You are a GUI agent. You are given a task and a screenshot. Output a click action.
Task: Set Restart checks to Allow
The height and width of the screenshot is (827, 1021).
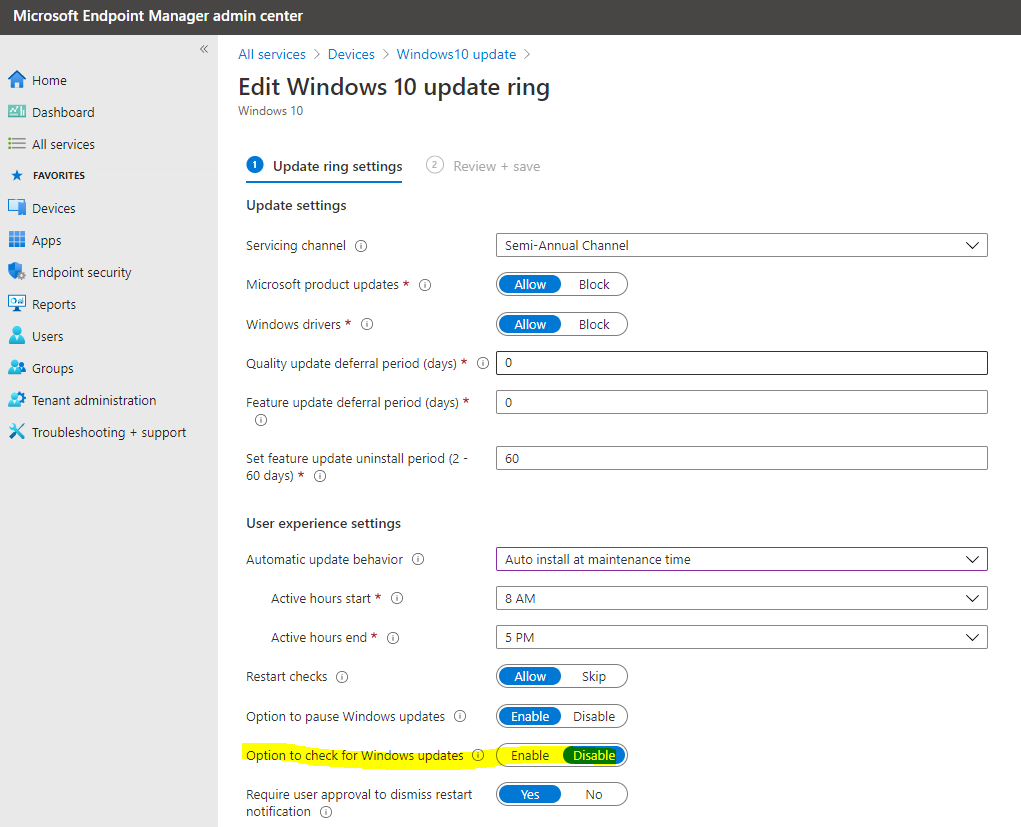point(530,677)
